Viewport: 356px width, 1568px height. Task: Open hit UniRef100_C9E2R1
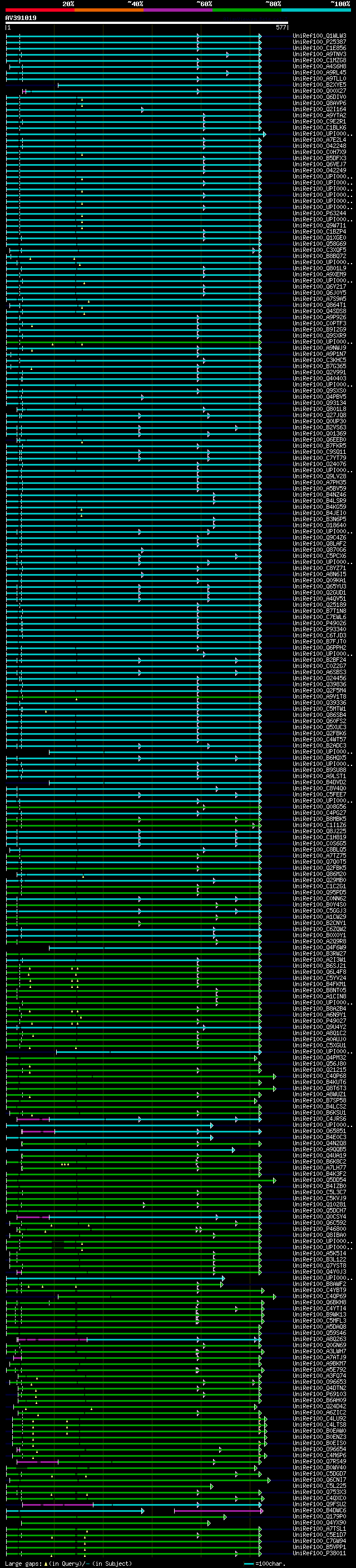tap(319, 121)
